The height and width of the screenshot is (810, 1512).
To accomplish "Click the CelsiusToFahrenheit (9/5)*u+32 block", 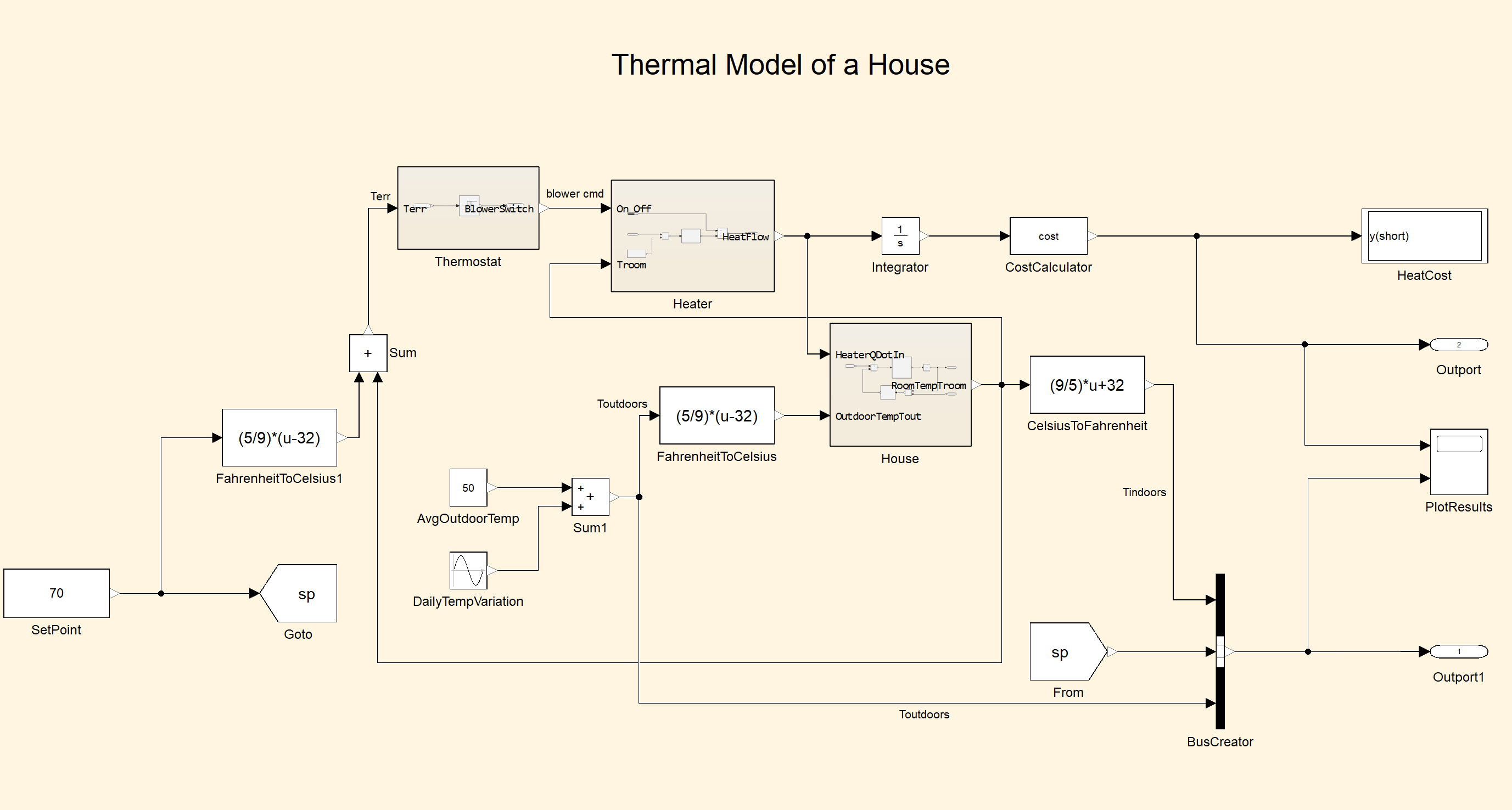I will (1087, 385).
